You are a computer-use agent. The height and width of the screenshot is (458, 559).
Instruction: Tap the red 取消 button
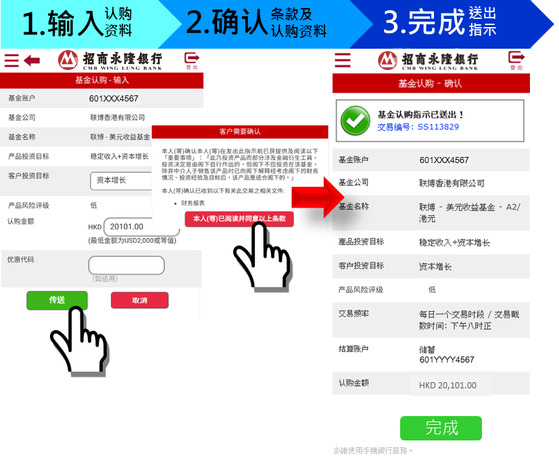pyautogui.click(x=139, y=300)
